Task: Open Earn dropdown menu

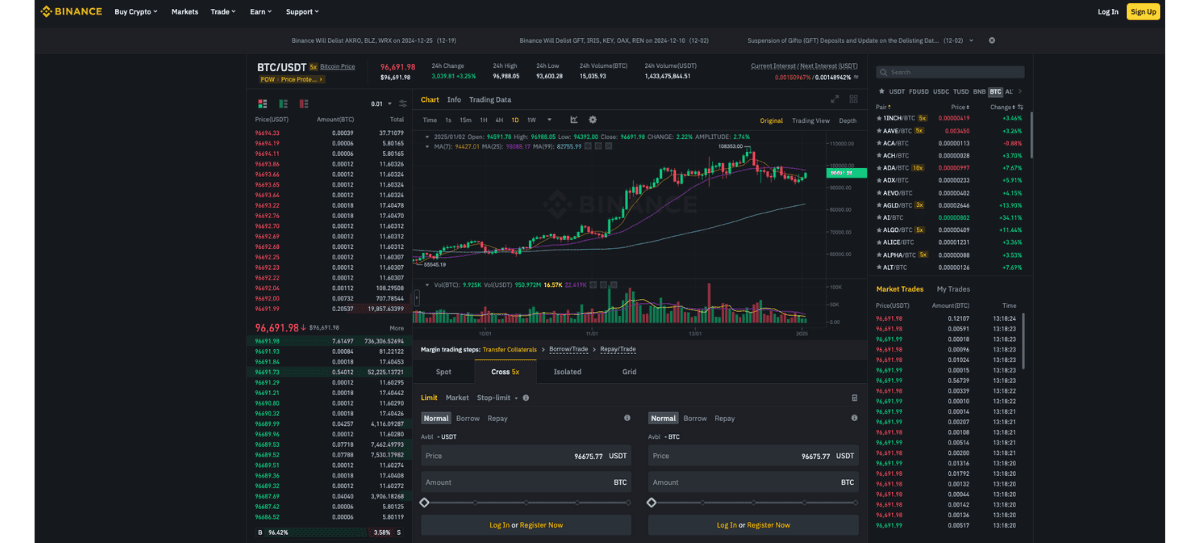Action: point(261,11)
